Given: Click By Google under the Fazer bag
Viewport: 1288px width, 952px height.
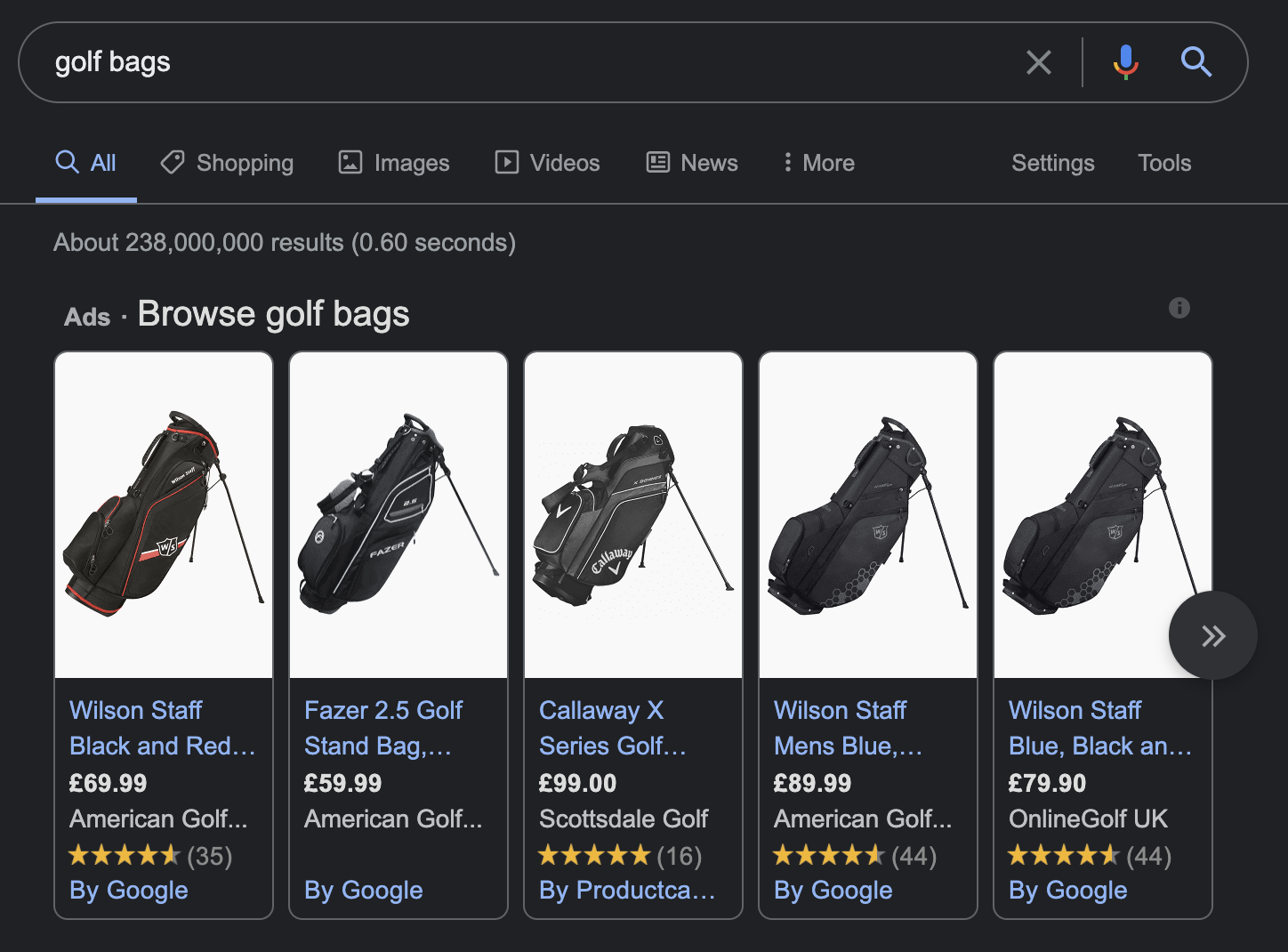Looking at the screenshot, I should point(364,891).
